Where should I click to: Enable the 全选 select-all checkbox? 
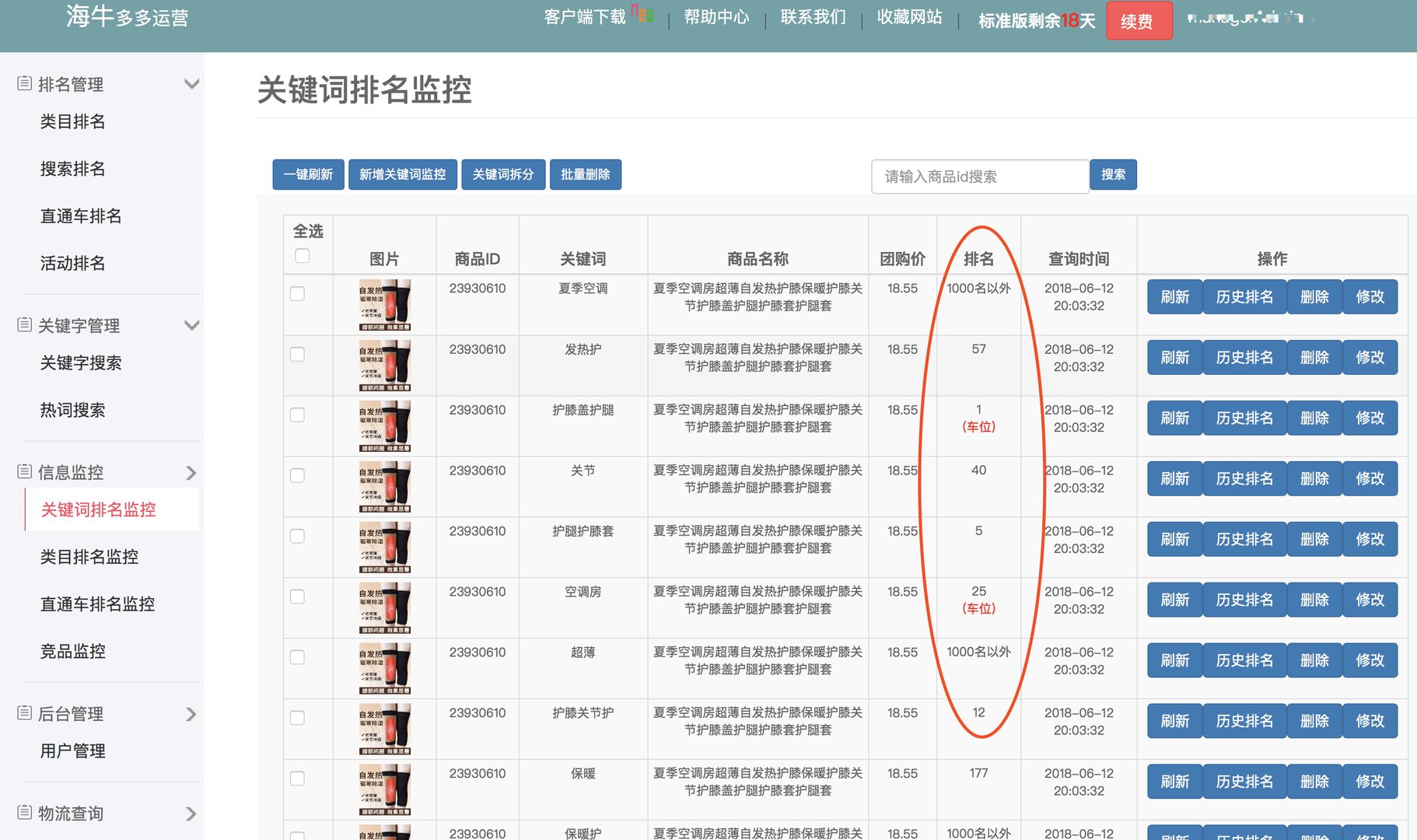pos(302,254)
